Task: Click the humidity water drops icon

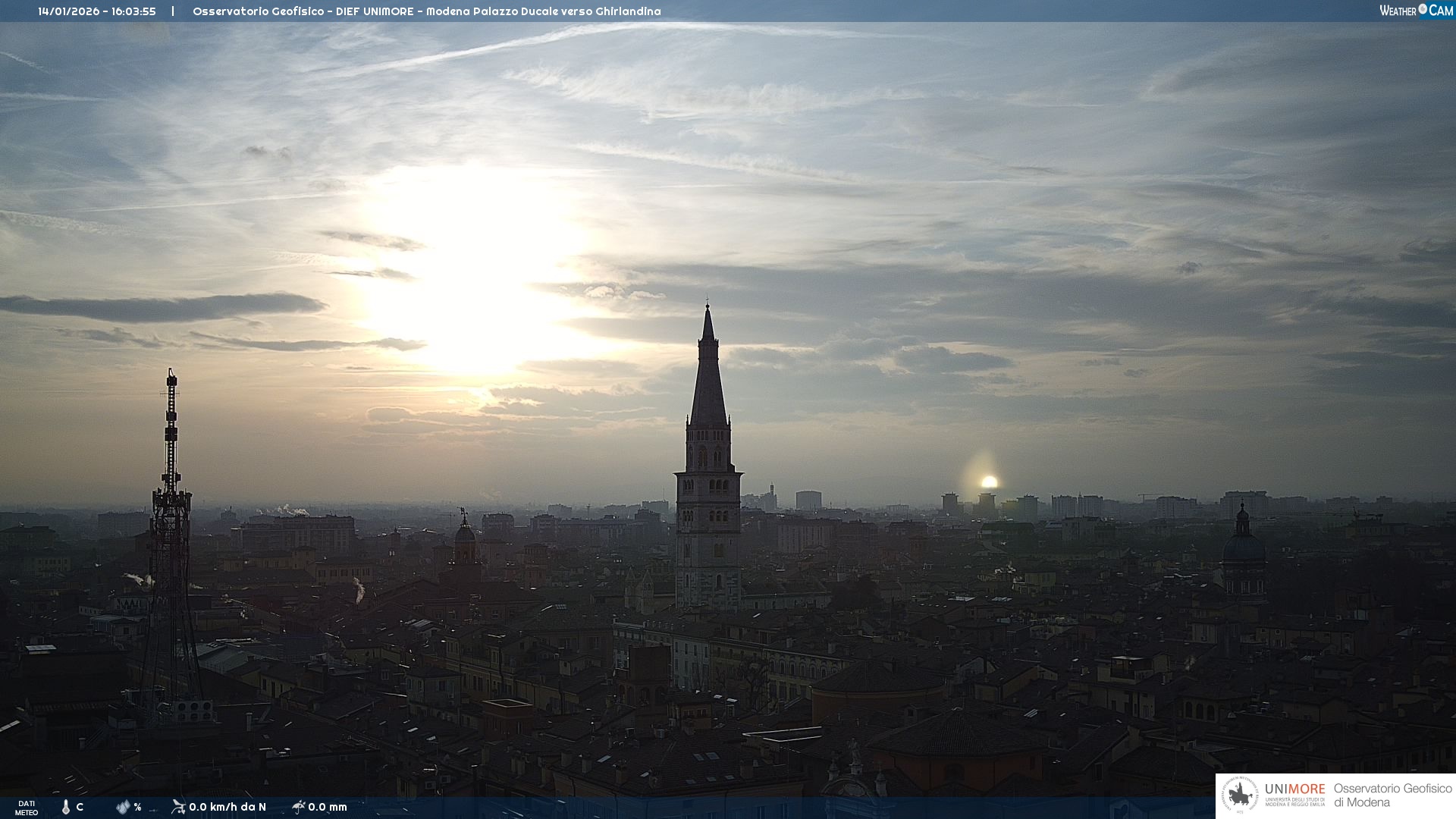Action: tap(123, 807)
